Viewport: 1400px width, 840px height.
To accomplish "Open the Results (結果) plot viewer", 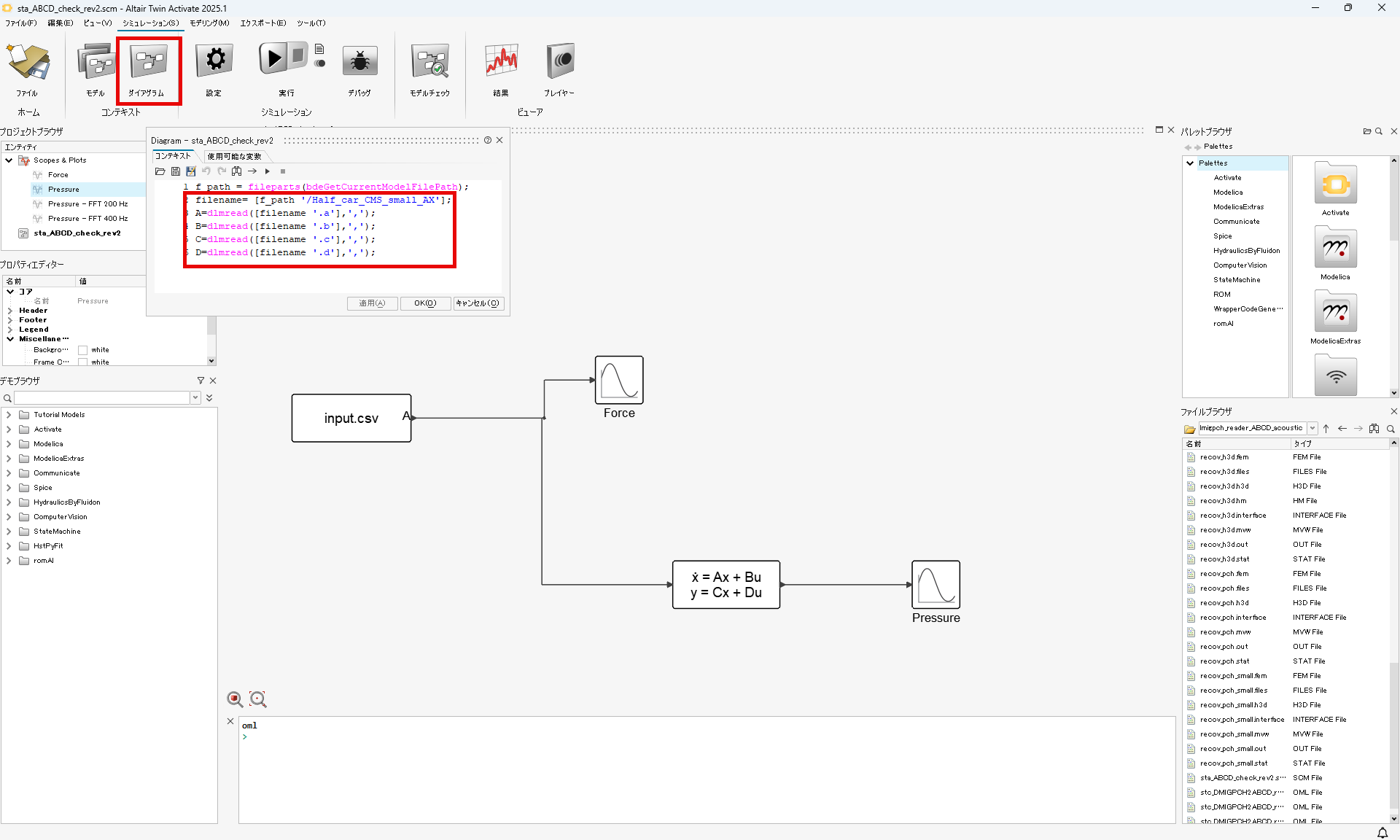I will (501, 61).
